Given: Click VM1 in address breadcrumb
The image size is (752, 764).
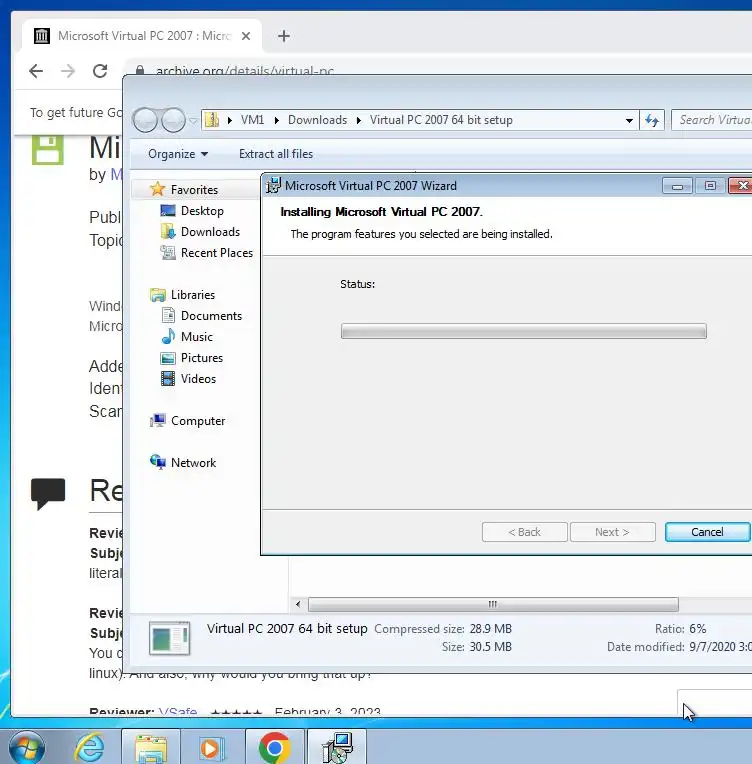Looking at the screenshot, I should pyautogui.click(x=252, y=120).
